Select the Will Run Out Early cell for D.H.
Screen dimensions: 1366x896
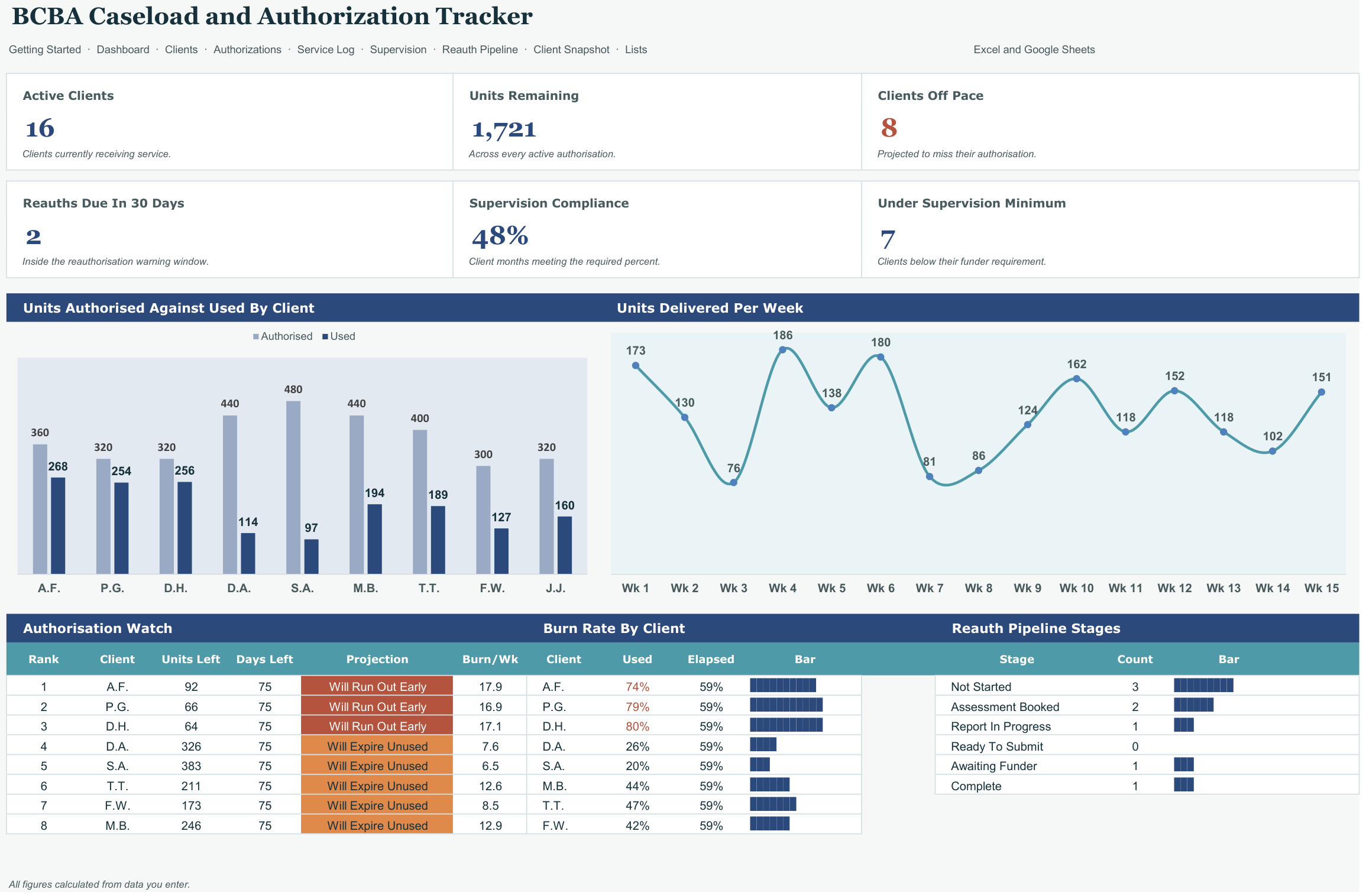coord(377,726)
